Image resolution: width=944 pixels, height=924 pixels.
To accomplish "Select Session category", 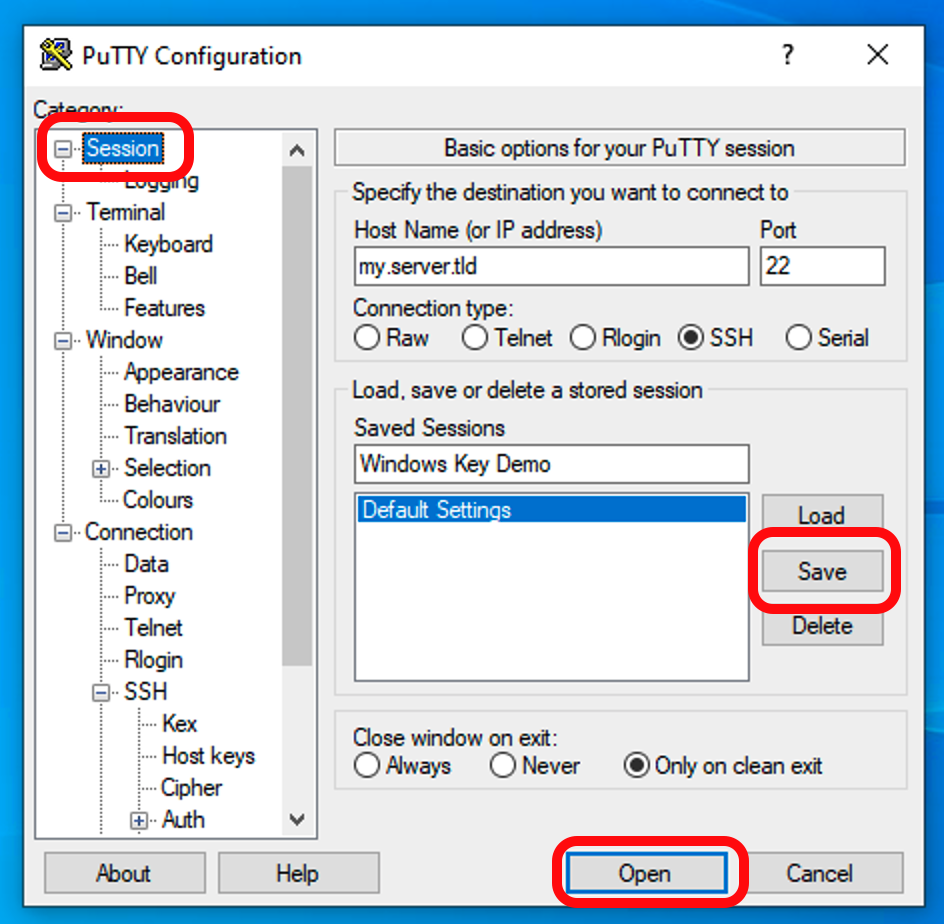I will click(123, 148).
